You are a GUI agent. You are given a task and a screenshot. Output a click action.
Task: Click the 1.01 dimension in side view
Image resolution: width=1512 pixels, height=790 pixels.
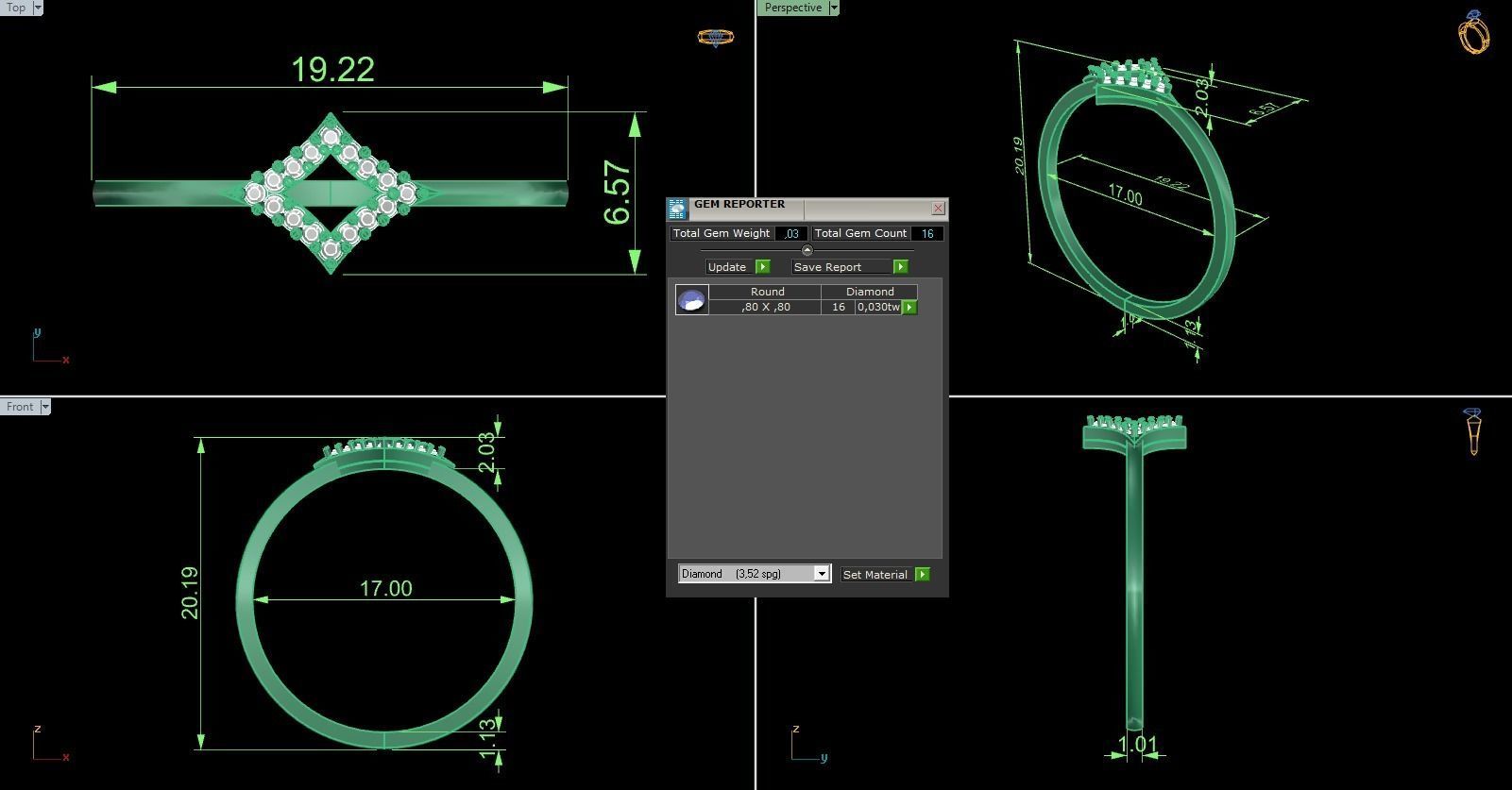(x=1137, y=745)
